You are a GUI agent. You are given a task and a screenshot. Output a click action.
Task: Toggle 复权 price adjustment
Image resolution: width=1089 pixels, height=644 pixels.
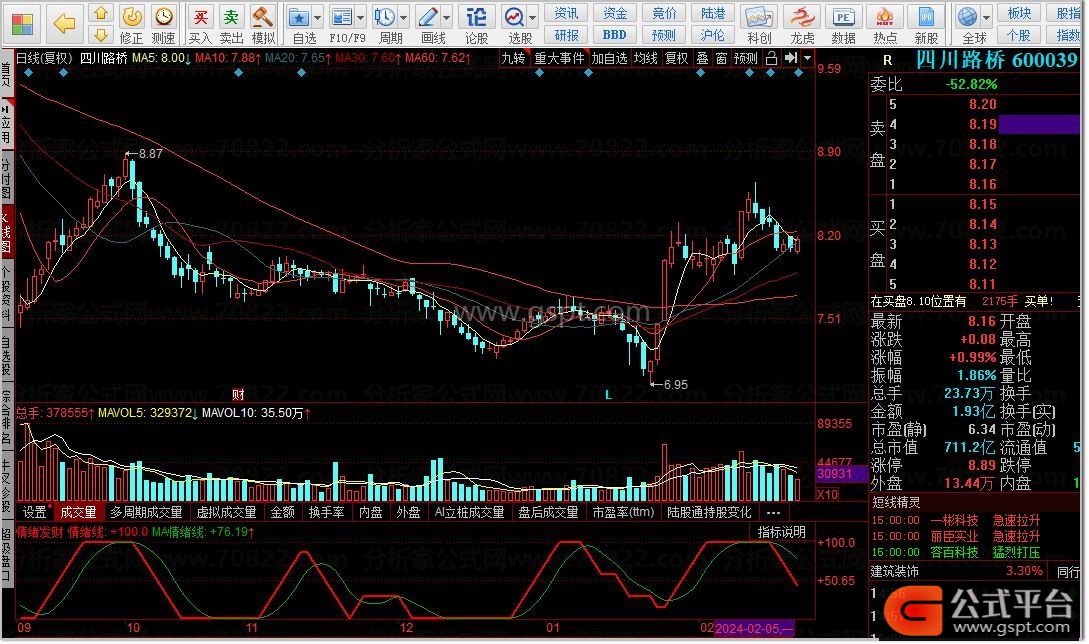coord(676,59)
